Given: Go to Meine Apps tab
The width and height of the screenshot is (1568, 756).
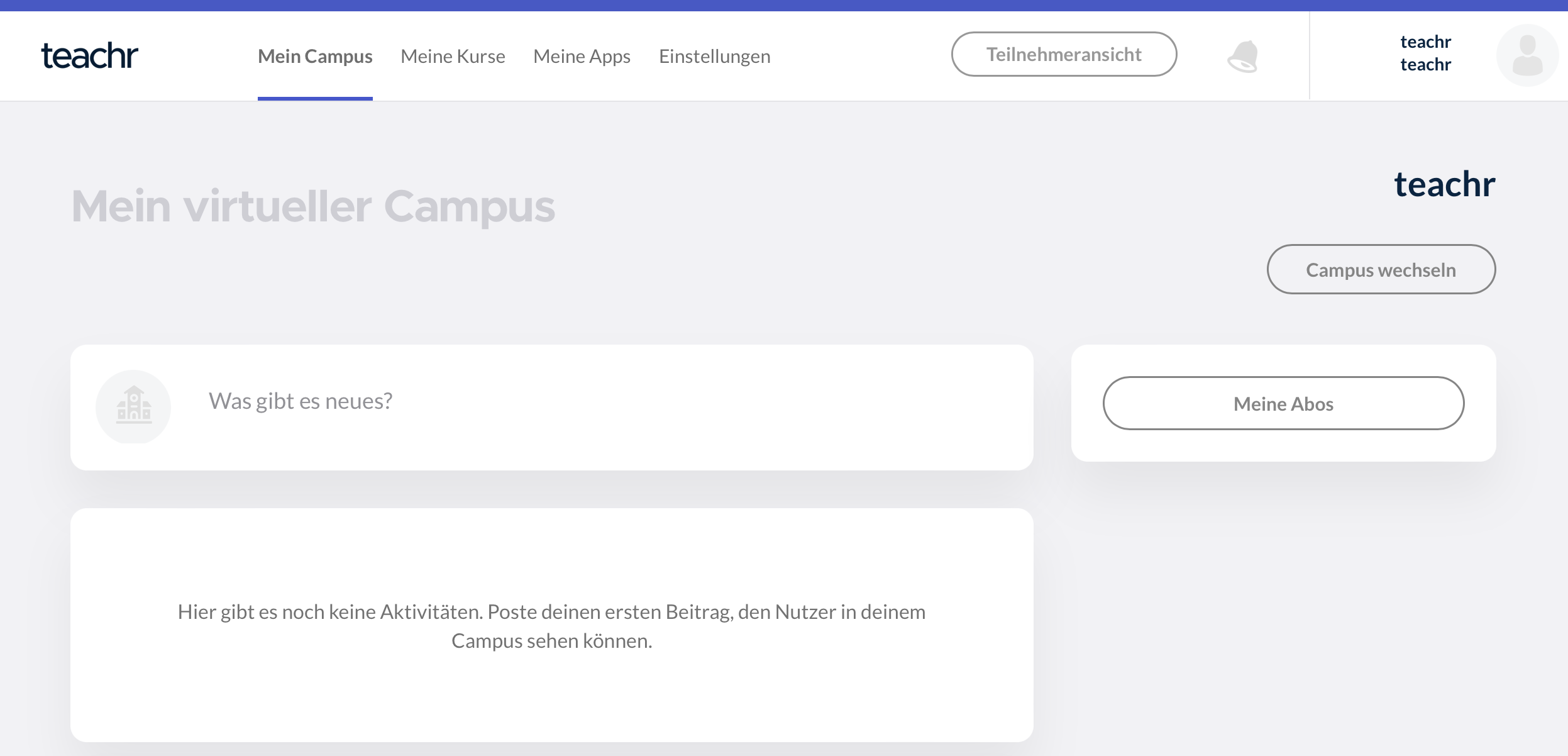Looking at the screenshot, I should click(x=582, y=57).
